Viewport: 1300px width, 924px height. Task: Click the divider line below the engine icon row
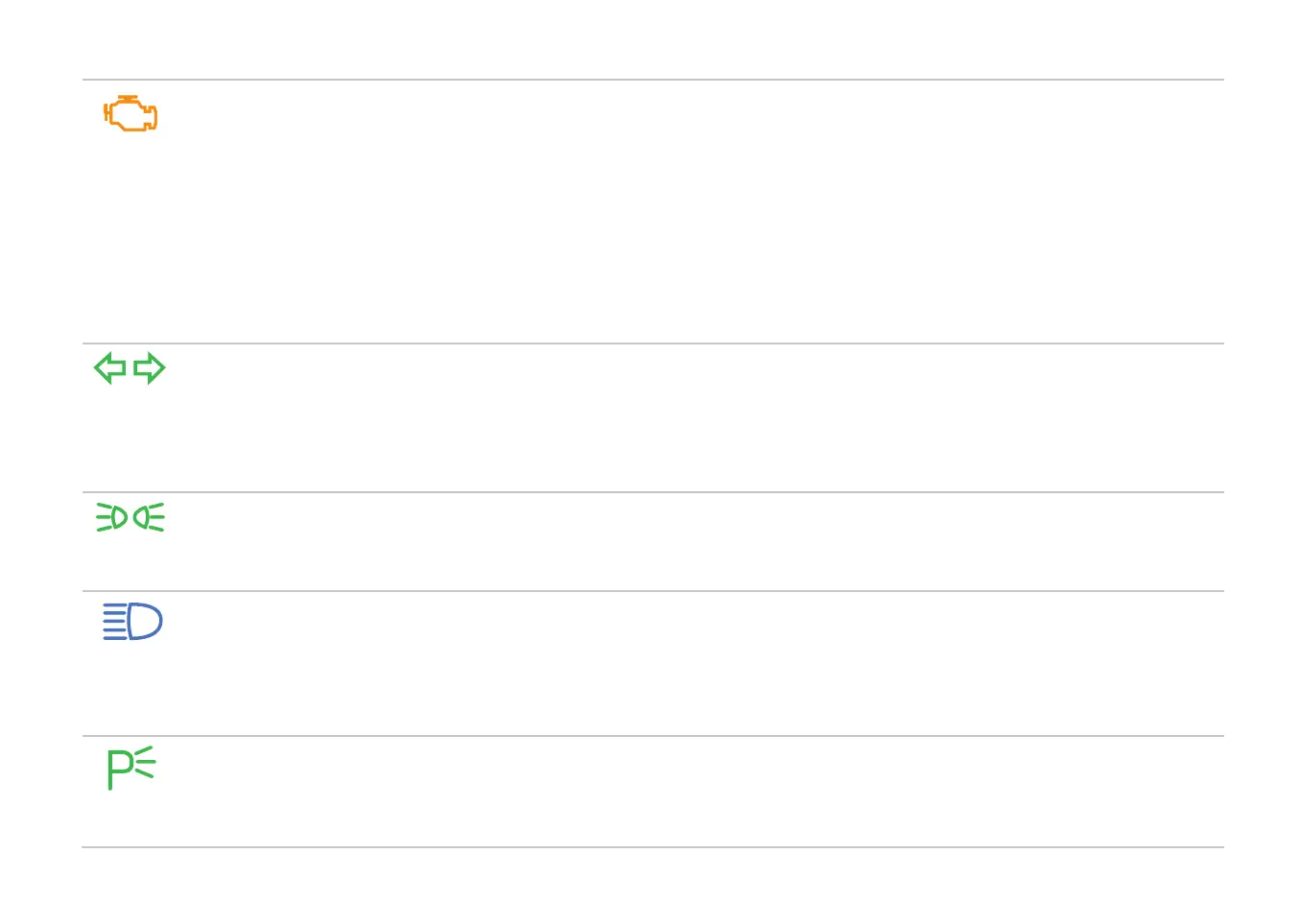coord(652,344)
